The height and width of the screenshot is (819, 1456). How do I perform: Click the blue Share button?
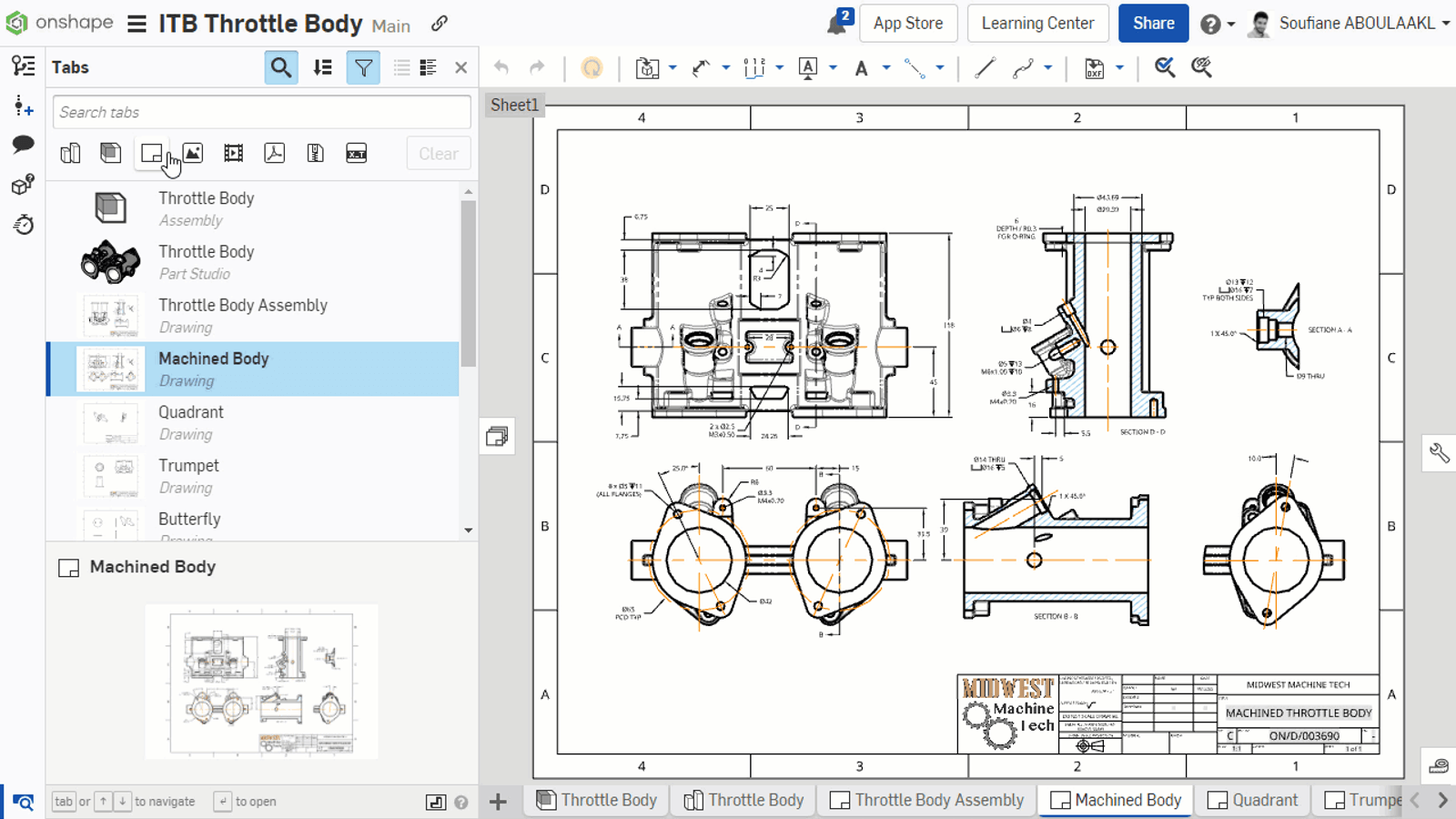(1153, 24)
